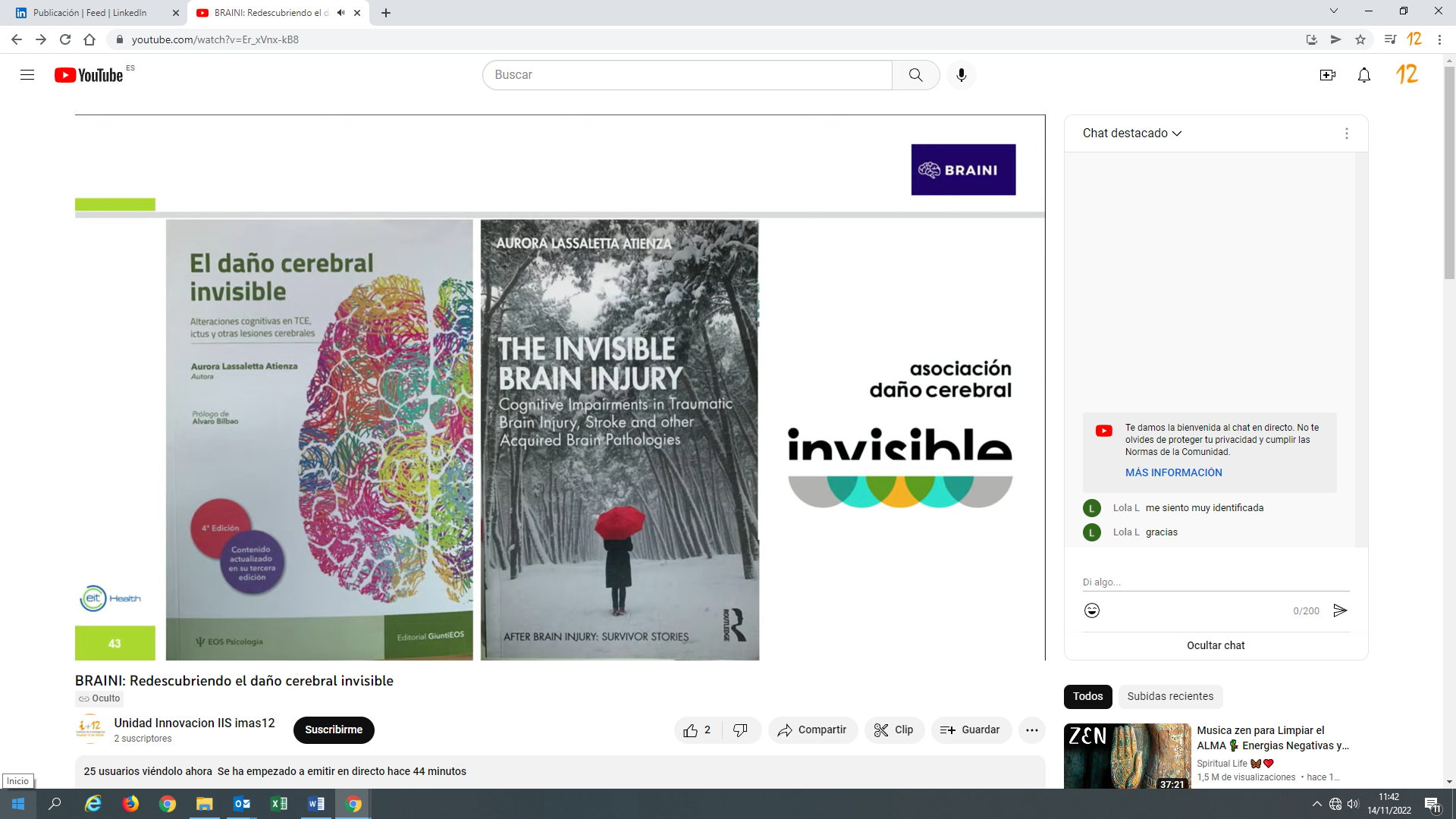Click the Compartir button
Viewport: 1456px width, 819px height.
coord(812,730)
